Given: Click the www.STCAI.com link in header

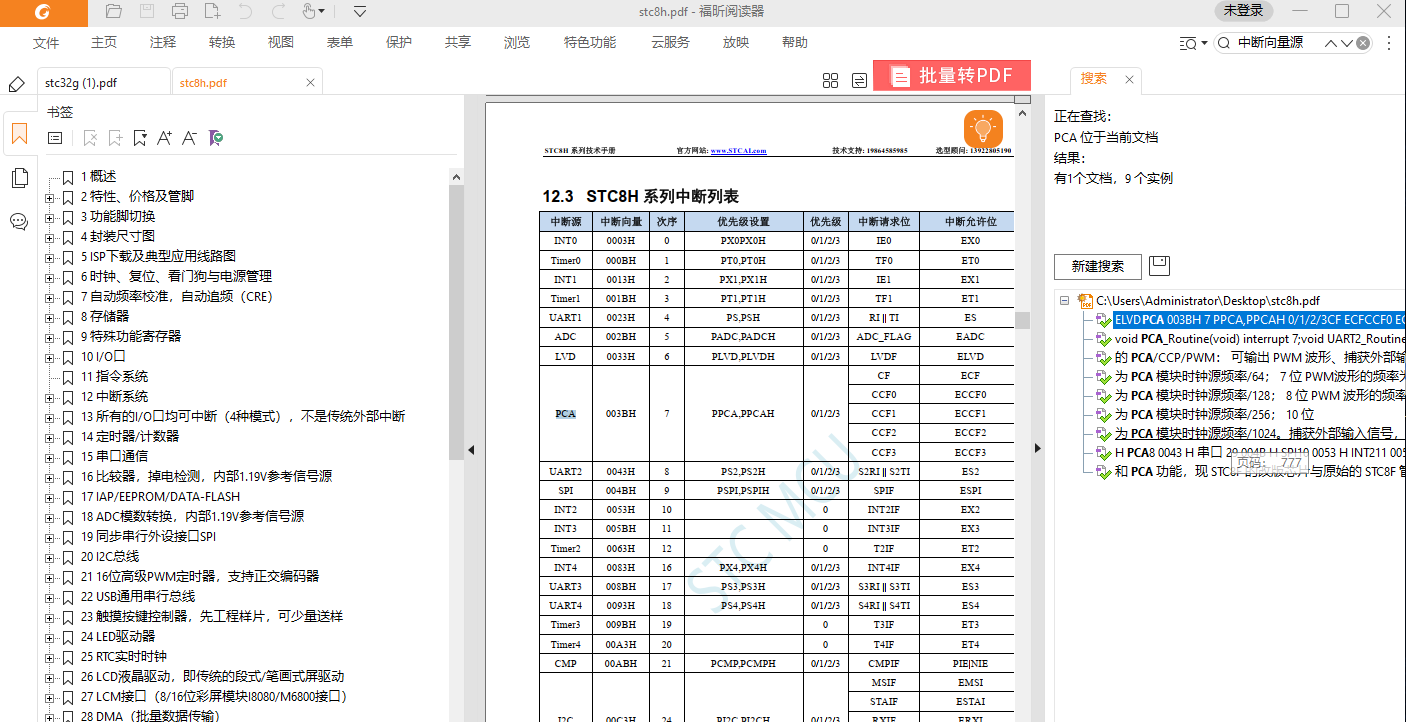Looking at the screenshot, I should pyautogui.click(x=738, y=151).
